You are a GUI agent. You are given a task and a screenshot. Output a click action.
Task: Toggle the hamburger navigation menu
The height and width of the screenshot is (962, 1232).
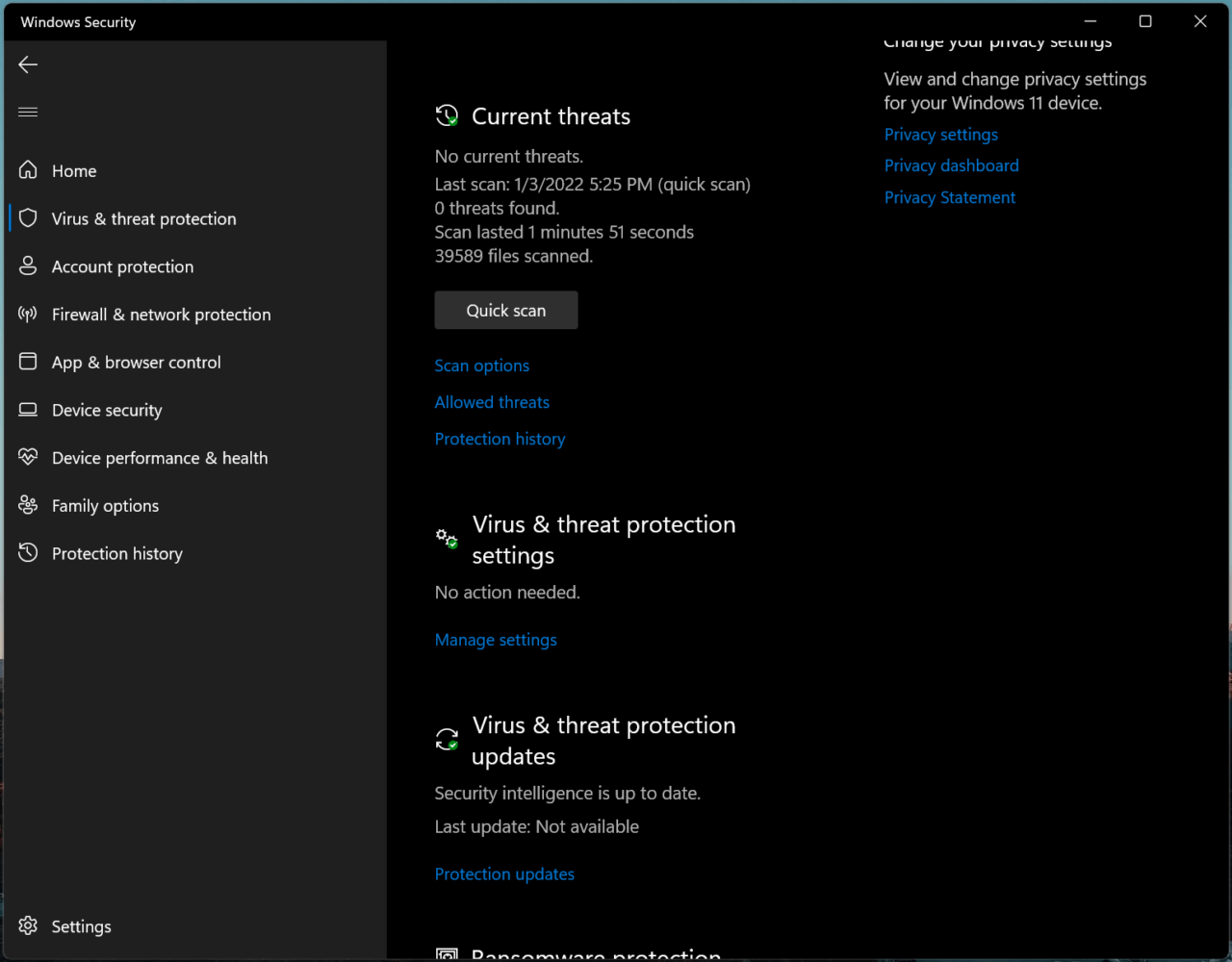[28, 112]
